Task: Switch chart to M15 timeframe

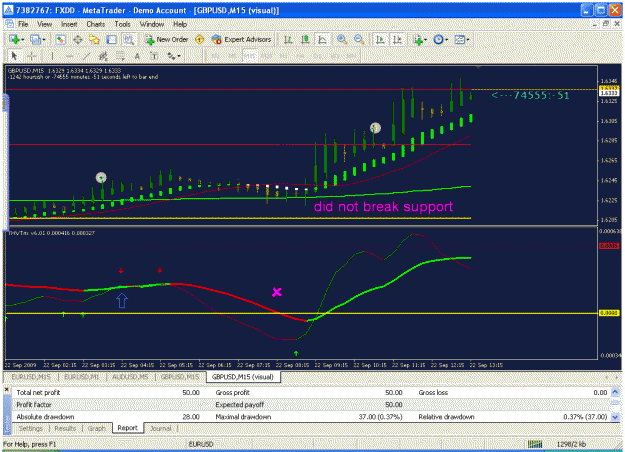Action: pyautogui.click(x=250, y=56)
